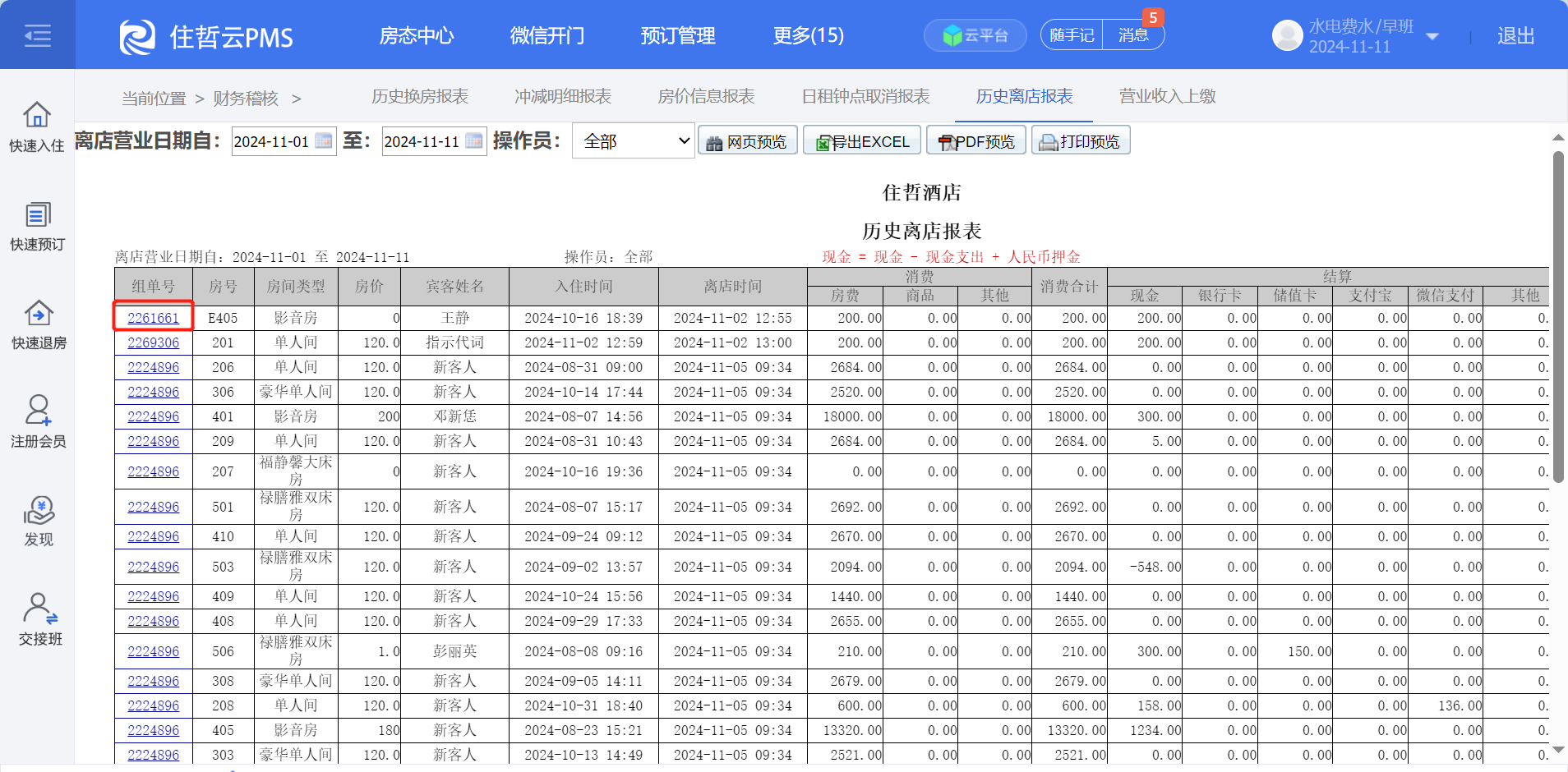Click the 18000.00 房费 cell

(846, 416)
